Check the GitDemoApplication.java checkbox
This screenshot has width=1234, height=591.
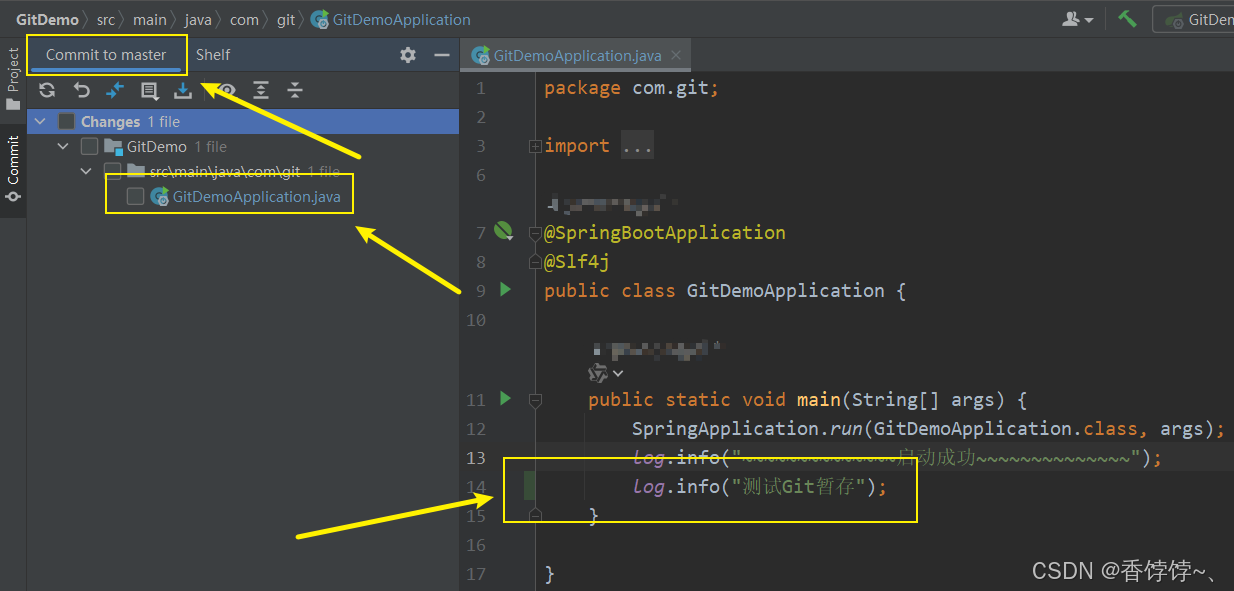click(x=136, y=196)
